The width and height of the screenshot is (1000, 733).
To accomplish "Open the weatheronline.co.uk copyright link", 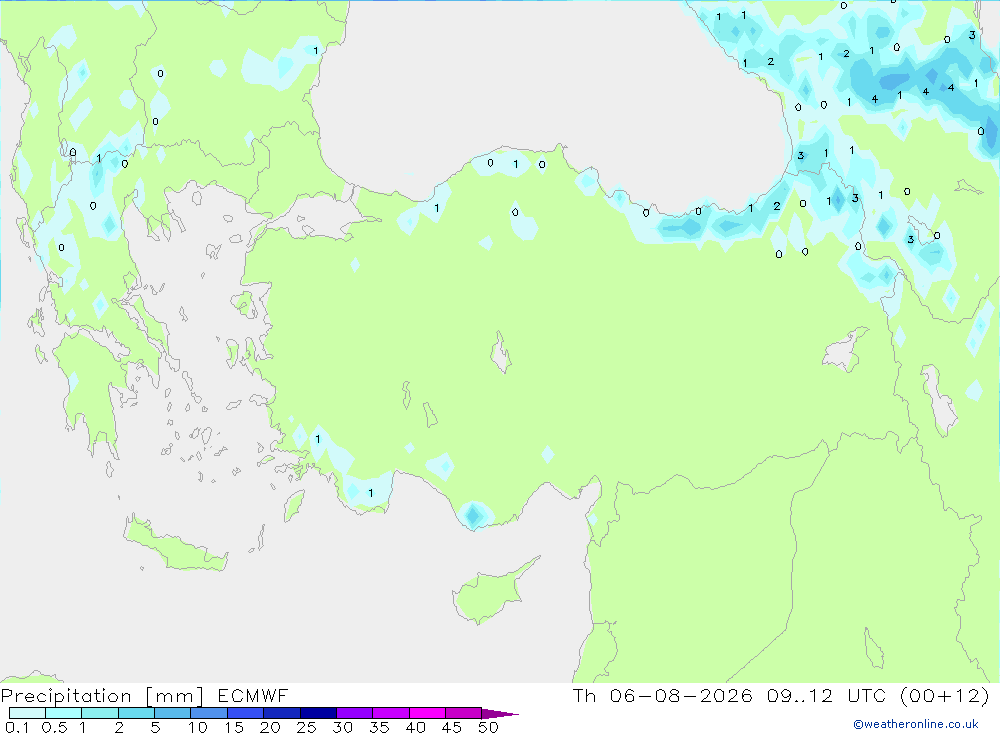I will [x=916, y=724].
